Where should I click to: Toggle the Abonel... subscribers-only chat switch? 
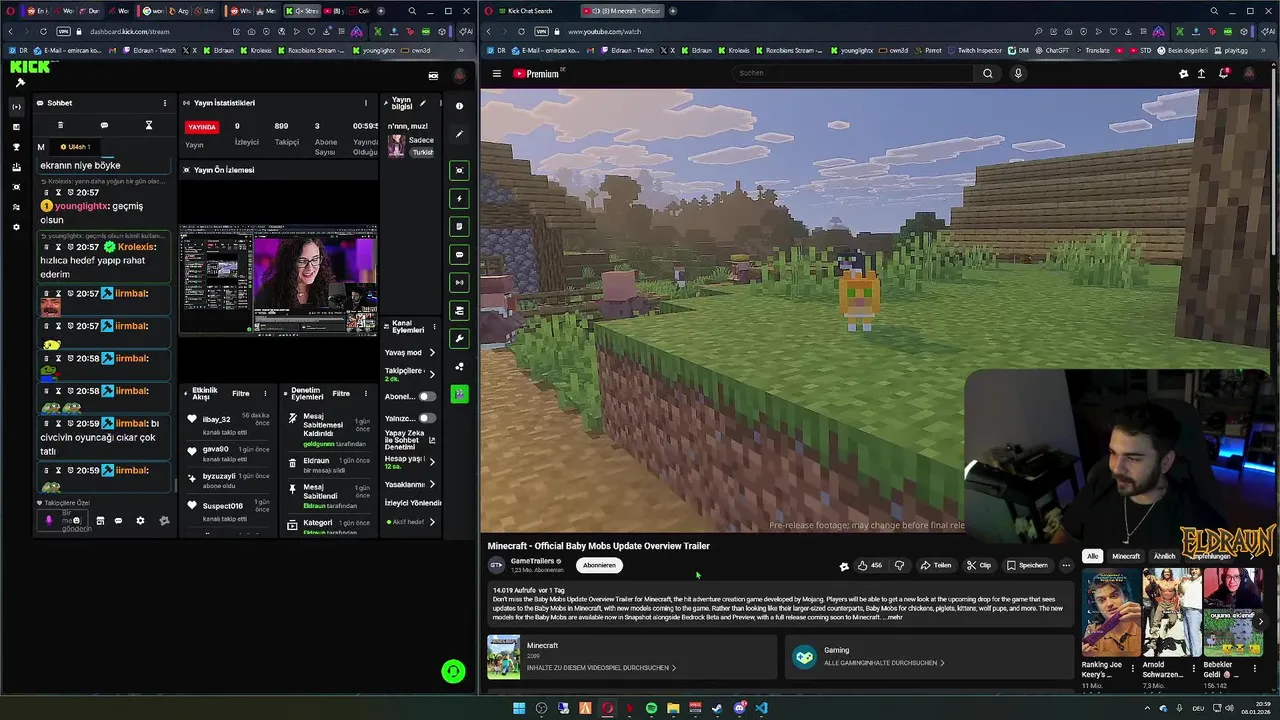(427, 396)
